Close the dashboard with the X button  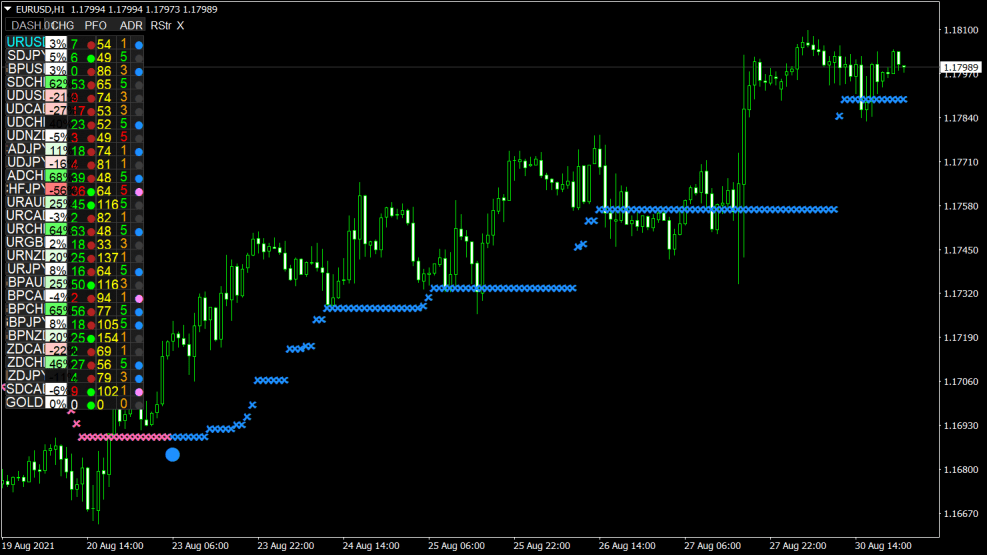[181, 25]
